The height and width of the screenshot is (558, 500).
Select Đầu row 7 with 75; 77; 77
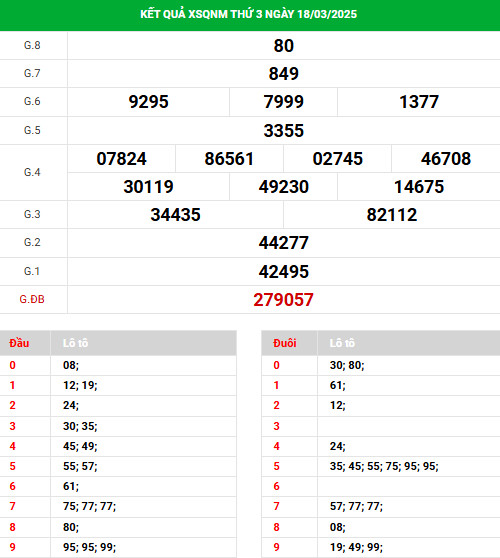tap(118, 506)
